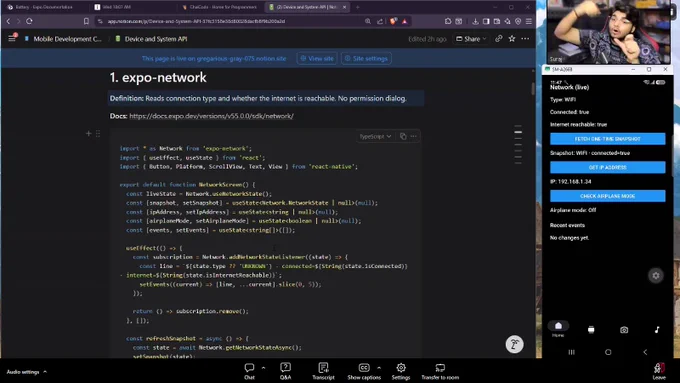The height and width of the screenshot is (383, 680).
Task: Favorite the page with the star icon
Action: [512, 39]
